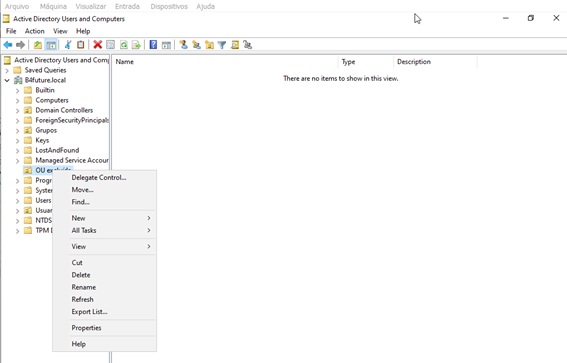The width and height of the screenshot is (567, 363).
Task: Expand the Saved Queries node
Action: click(7, 71)
